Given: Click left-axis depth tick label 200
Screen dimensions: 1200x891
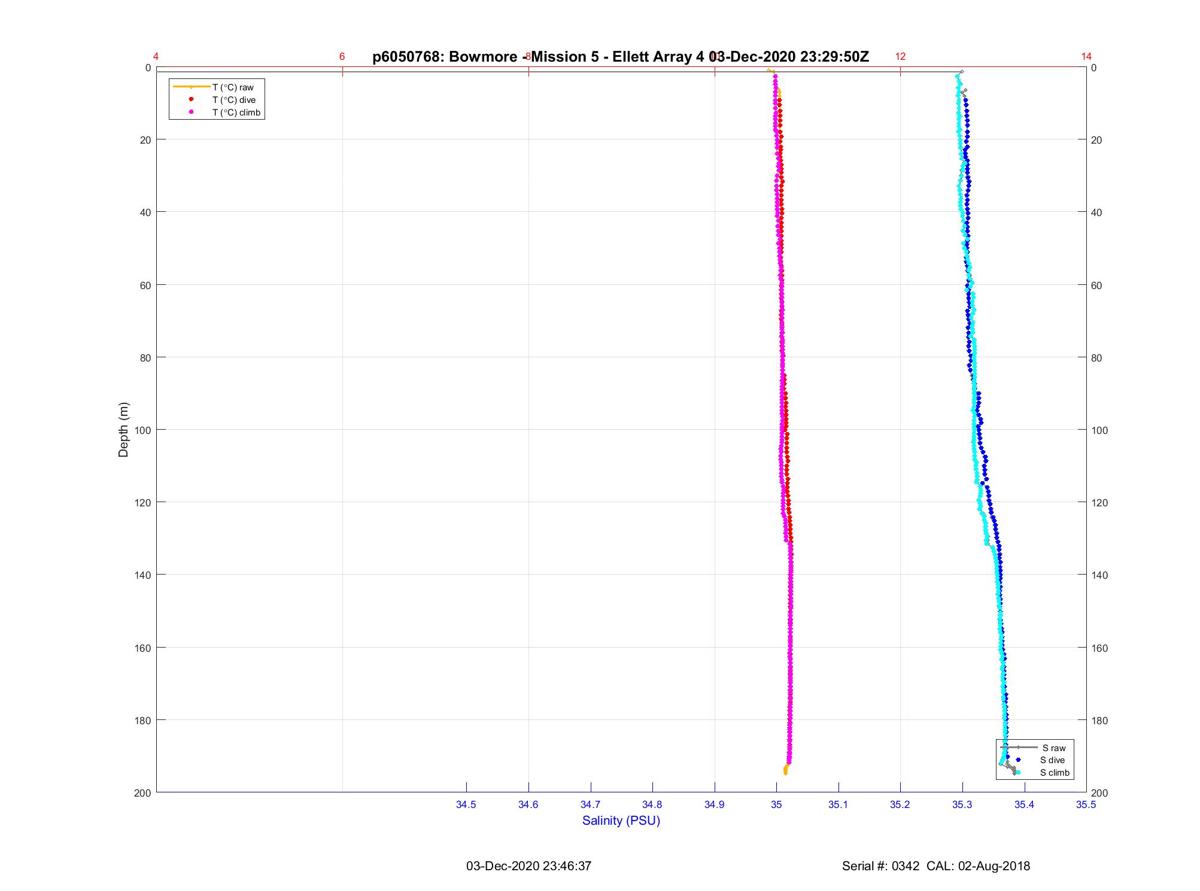Looking at the screenshot, I should pyautogui.click(x=142, y=793).
